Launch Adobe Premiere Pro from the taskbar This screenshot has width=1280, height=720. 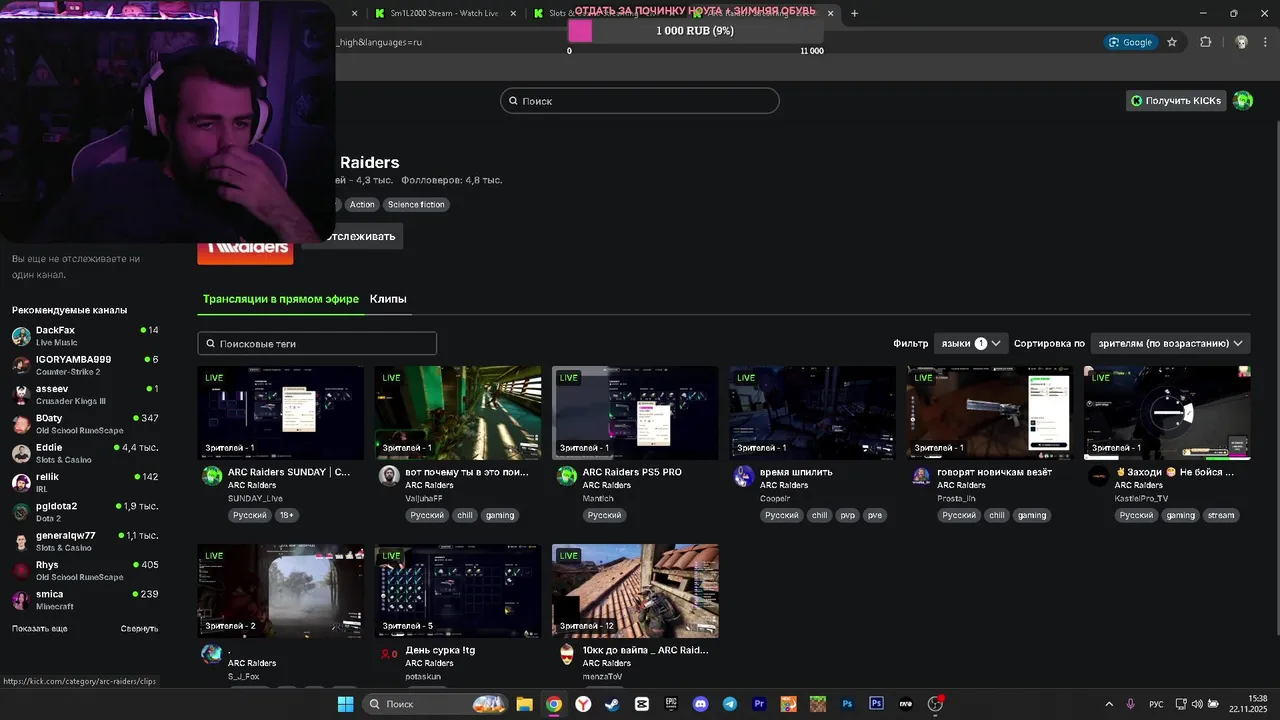tap(759, 704)
